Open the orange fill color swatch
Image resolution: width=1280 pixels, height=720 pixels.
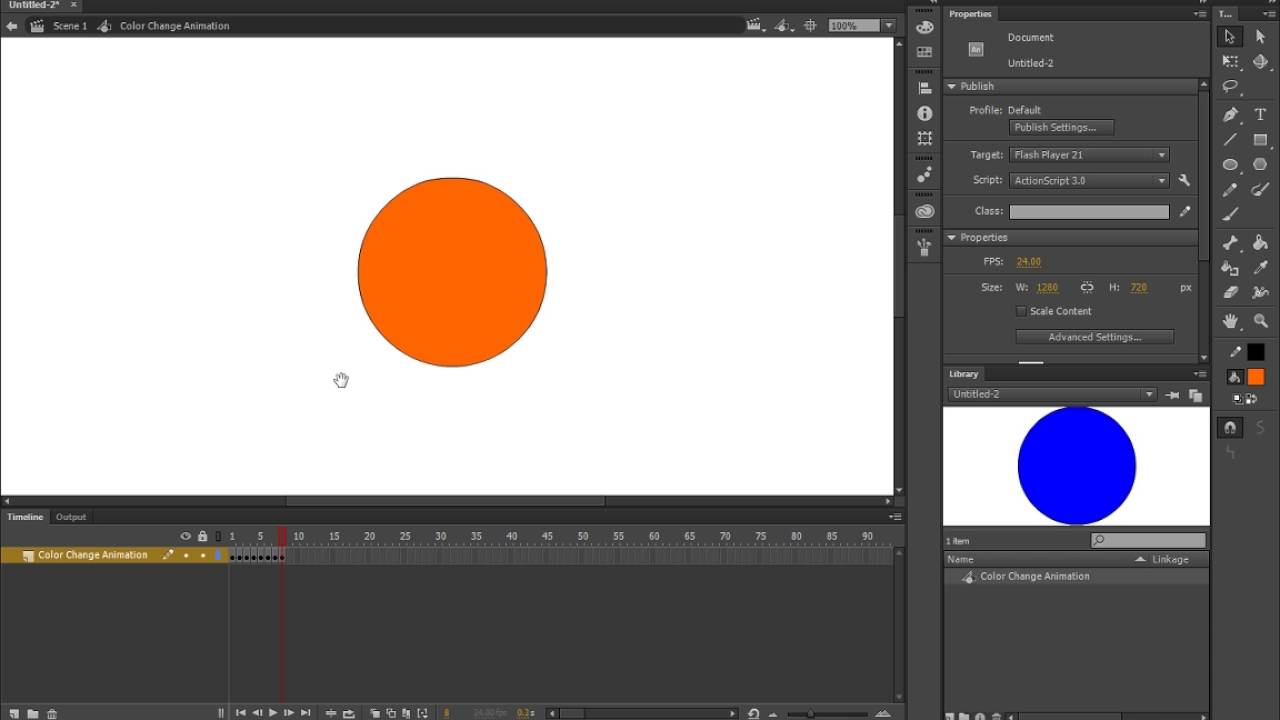tap(1256, 377)
